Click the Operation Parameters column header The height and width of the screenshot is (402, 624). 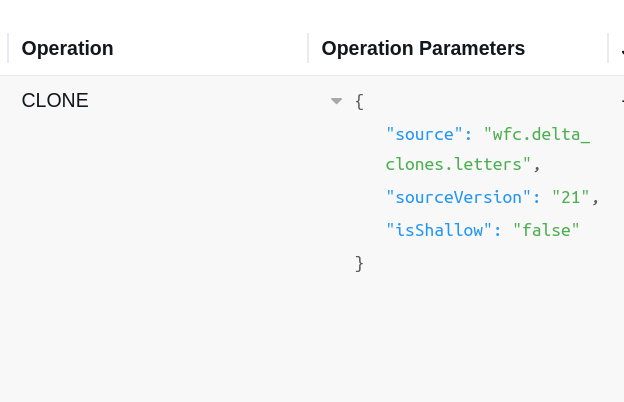pos(423,48)
